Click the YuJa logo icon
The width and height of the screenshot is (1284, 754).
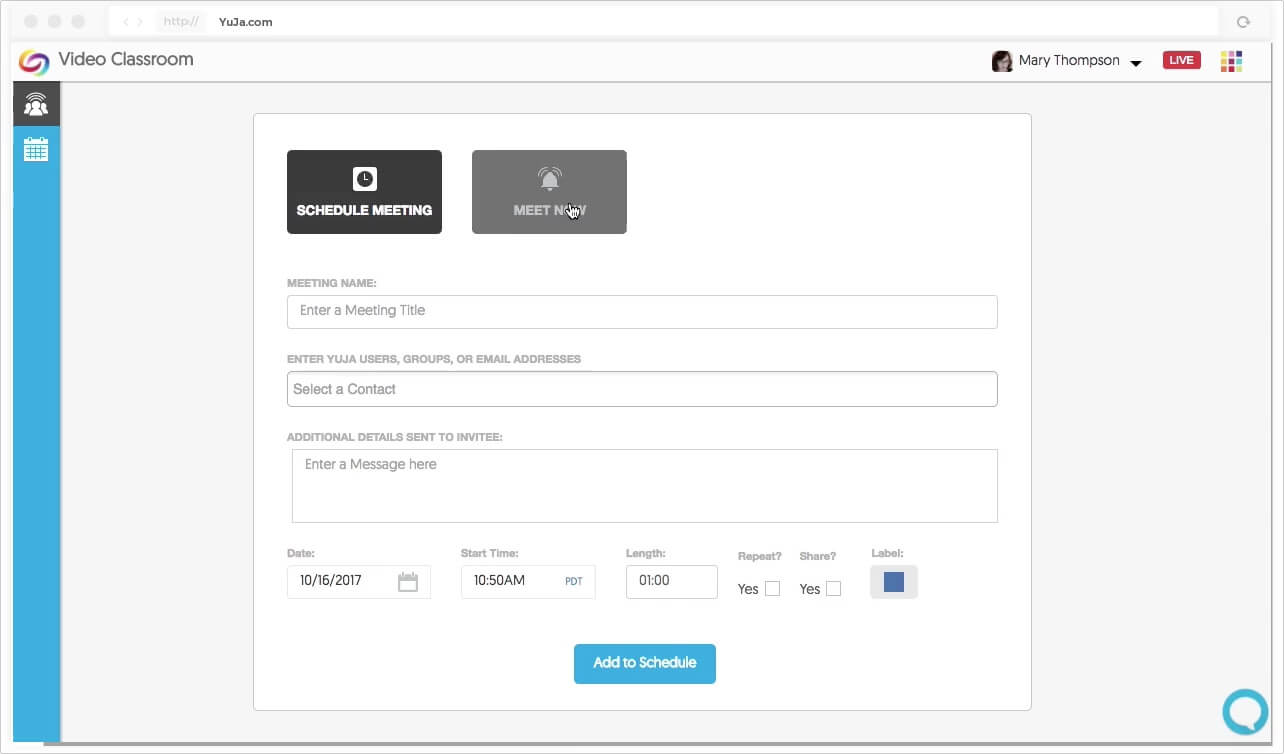[x=34, y=61]
